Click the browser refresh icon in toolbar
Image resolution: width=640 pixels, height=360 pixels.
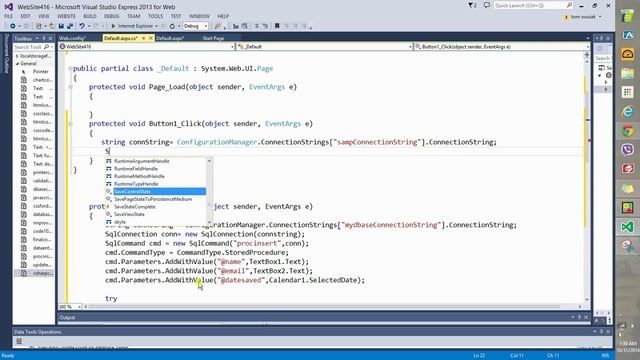(x=172, y=26)
